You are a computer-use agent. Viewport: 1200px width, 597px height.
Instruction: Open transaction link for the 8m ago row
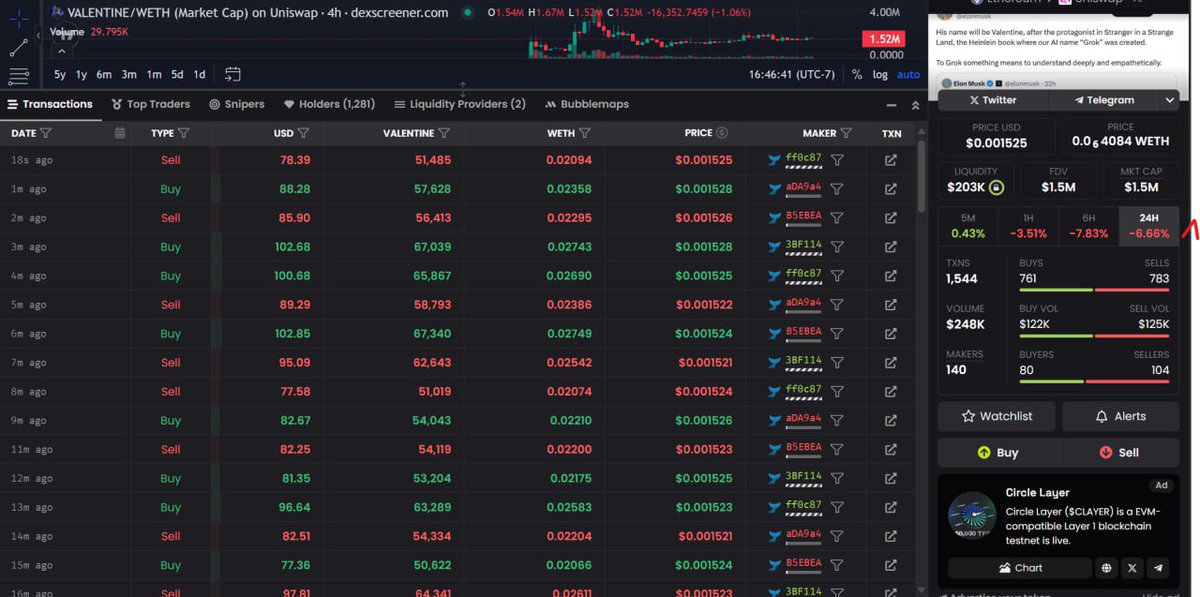[891, 392]
